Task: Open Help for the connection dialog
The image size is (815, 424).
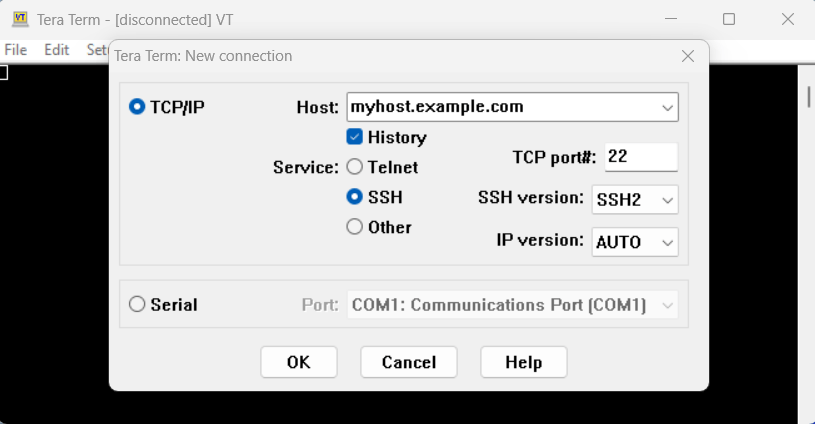Action: click(x=524, y=362)
